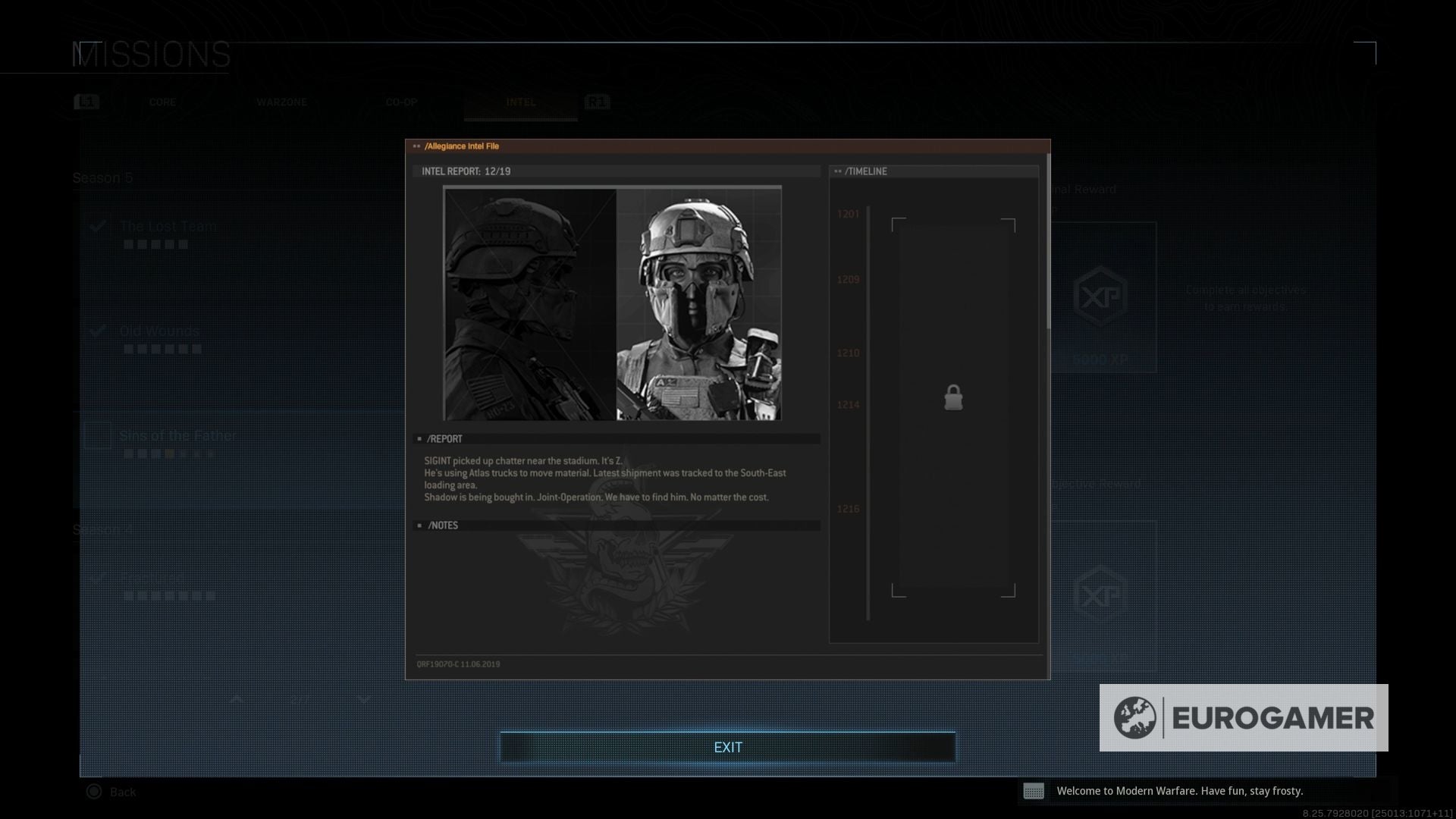Viewport: 1456px width, 819px height.
Task: Click the up chevron below the mission list
Action: tap(237, 699)
